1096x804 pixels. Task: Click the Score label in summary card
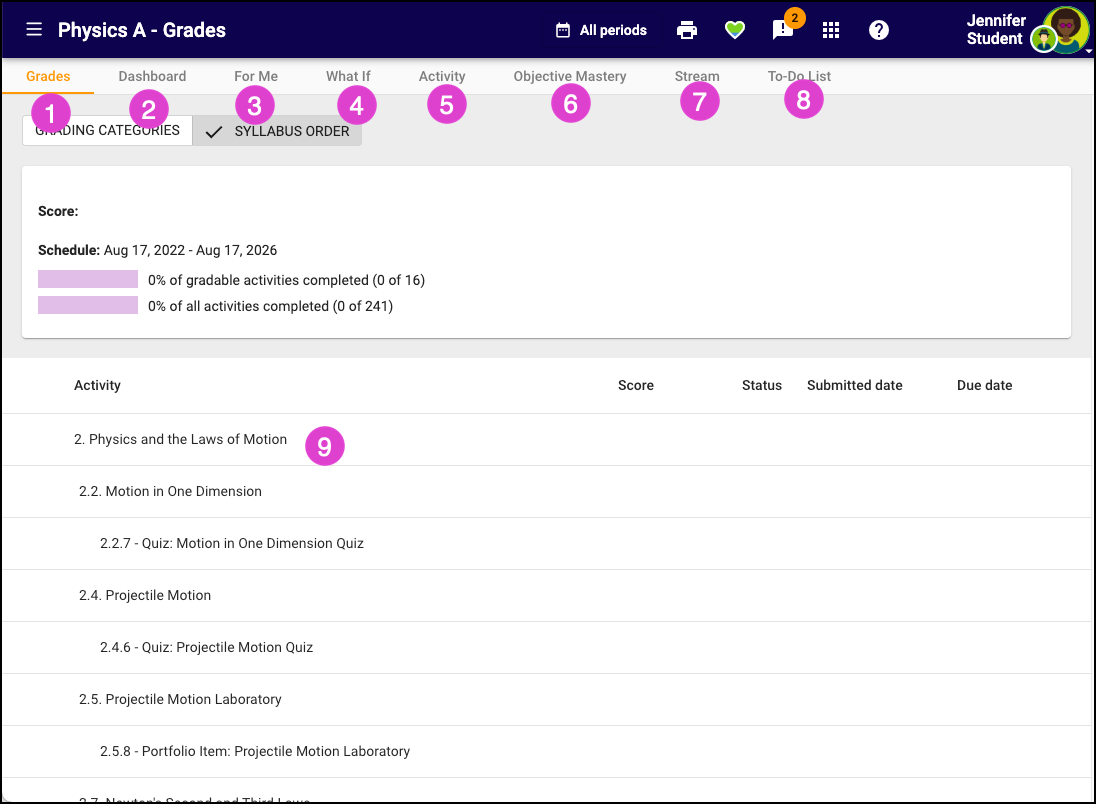(58, 211)
